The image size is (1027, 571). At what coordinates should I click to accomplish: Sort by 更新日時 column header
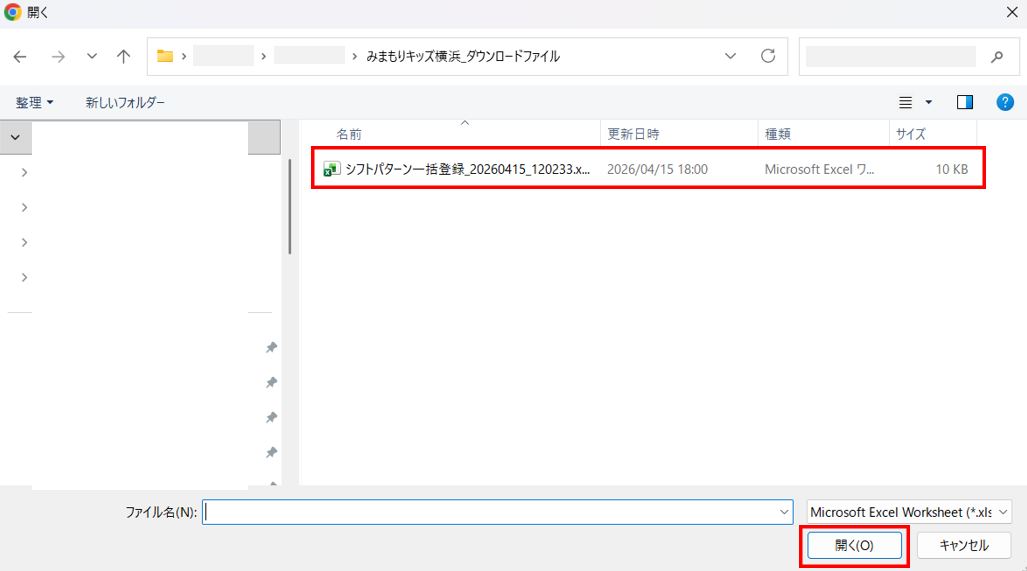pyautogui.click(x=633, y=134)
